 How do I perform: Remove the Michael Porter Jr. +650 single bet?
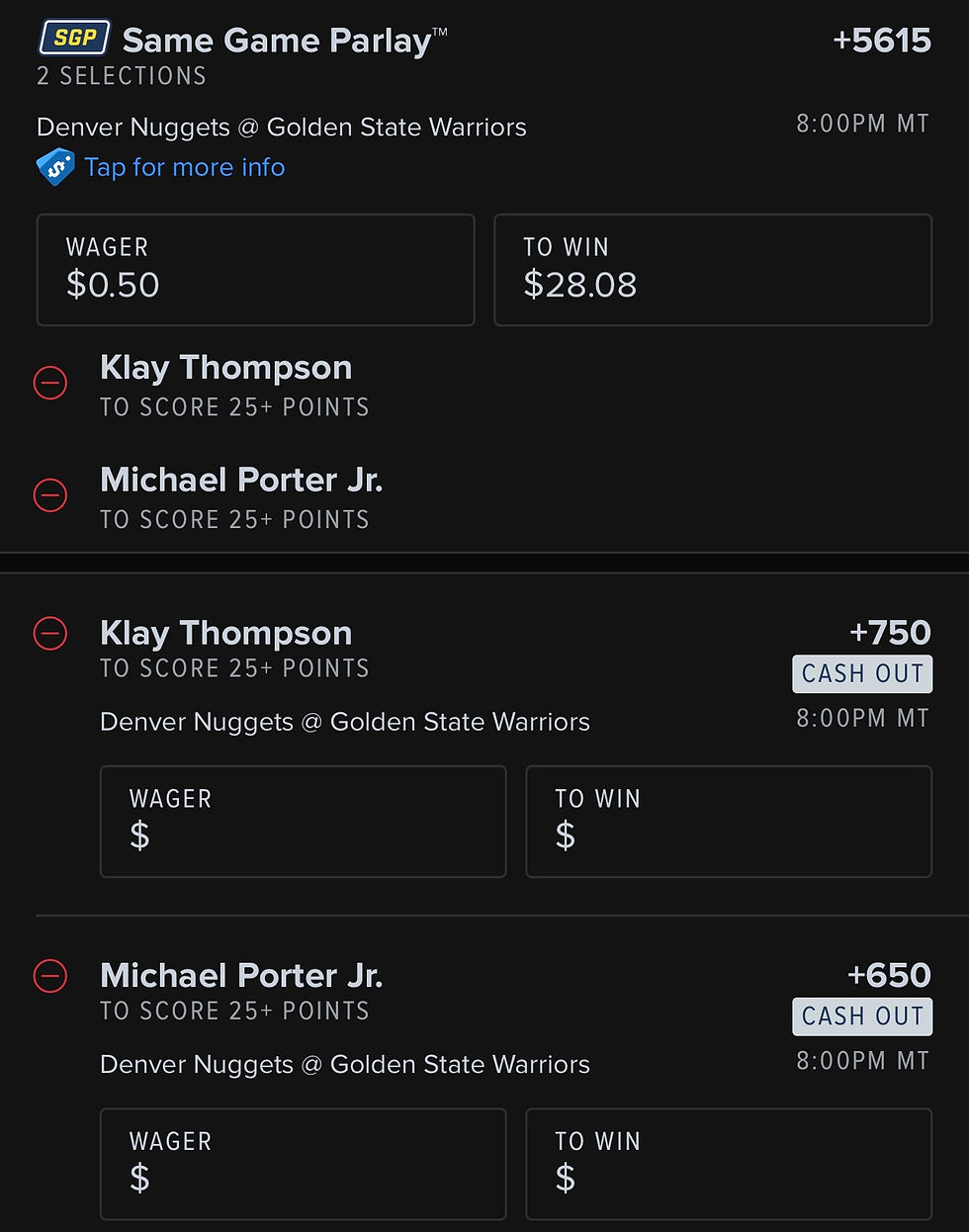(x=50, y=976)
